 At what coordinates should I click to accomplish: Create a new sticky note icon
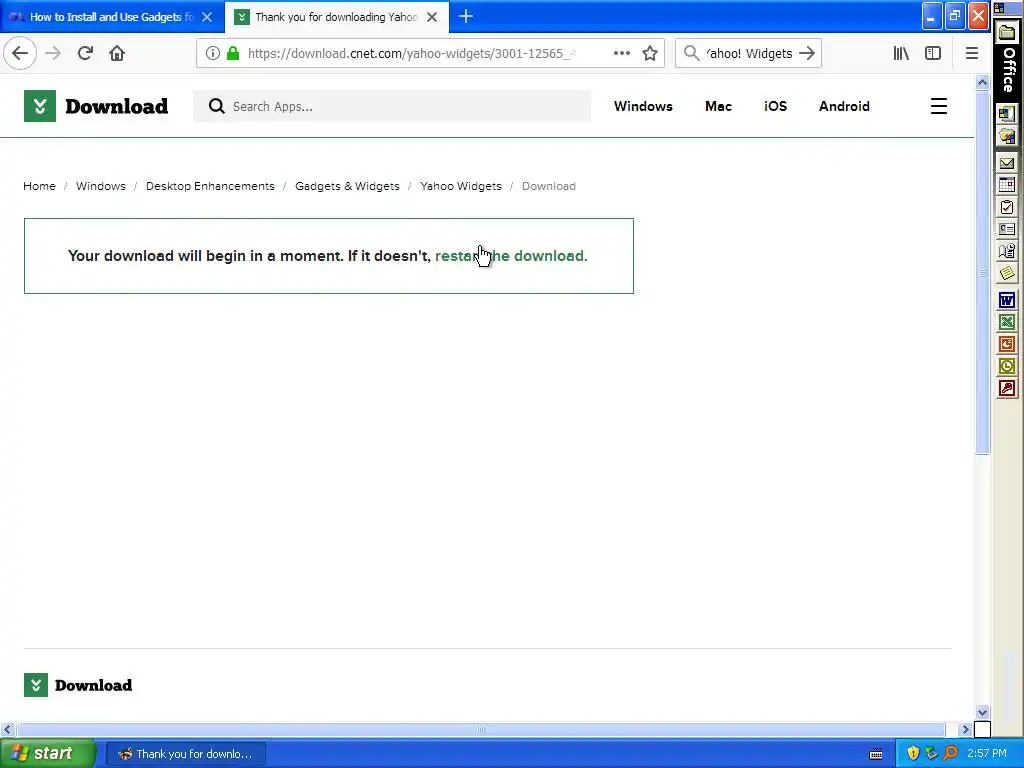pos(1006,273)
